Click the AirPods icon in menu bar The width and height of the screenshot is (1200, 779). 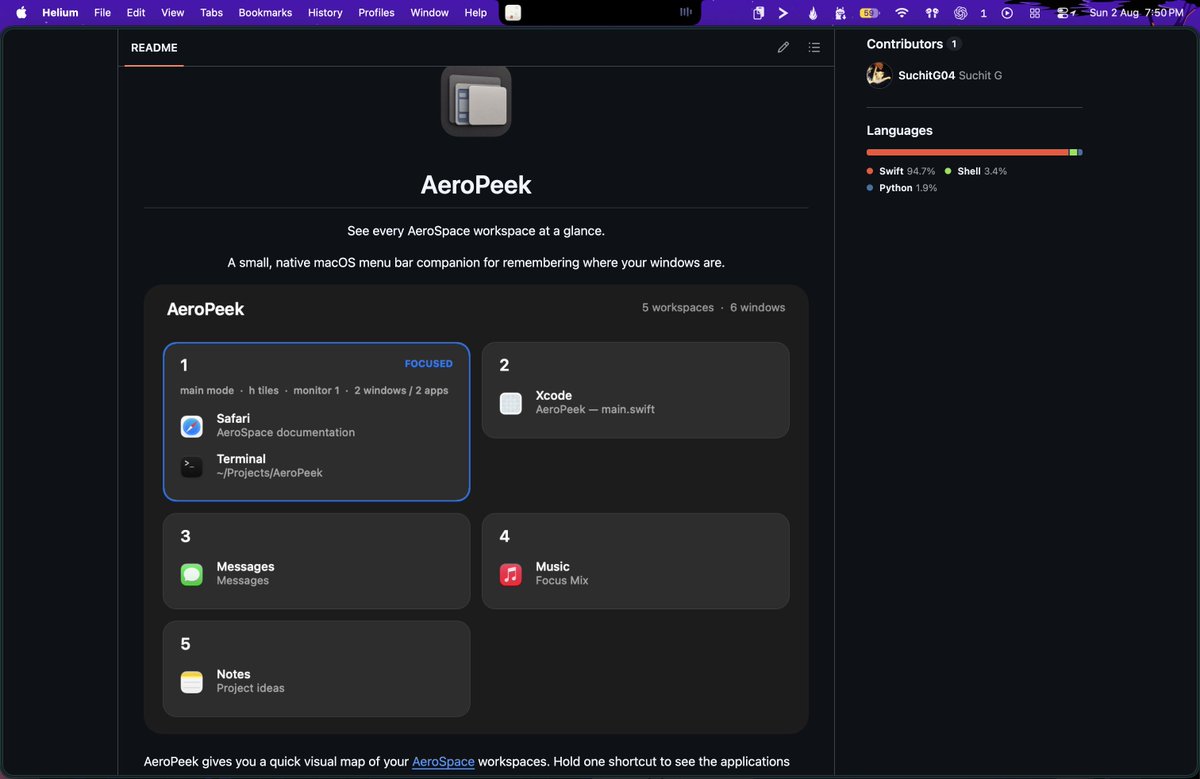[932, 13]
